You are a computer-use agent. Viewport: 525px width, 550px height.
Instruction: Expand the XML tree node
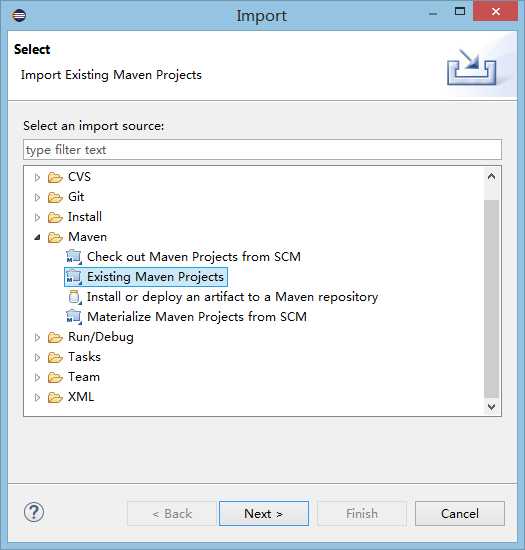(x=37, y=397)
